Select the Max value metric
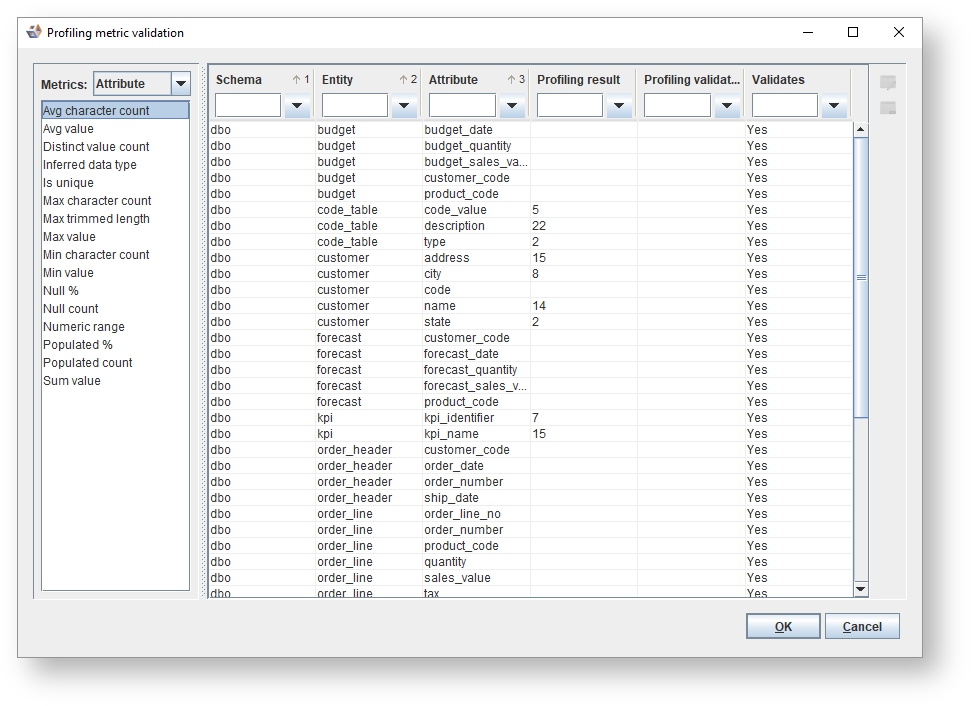Screen dimensions: 971x706 click(x=115, y=237)
